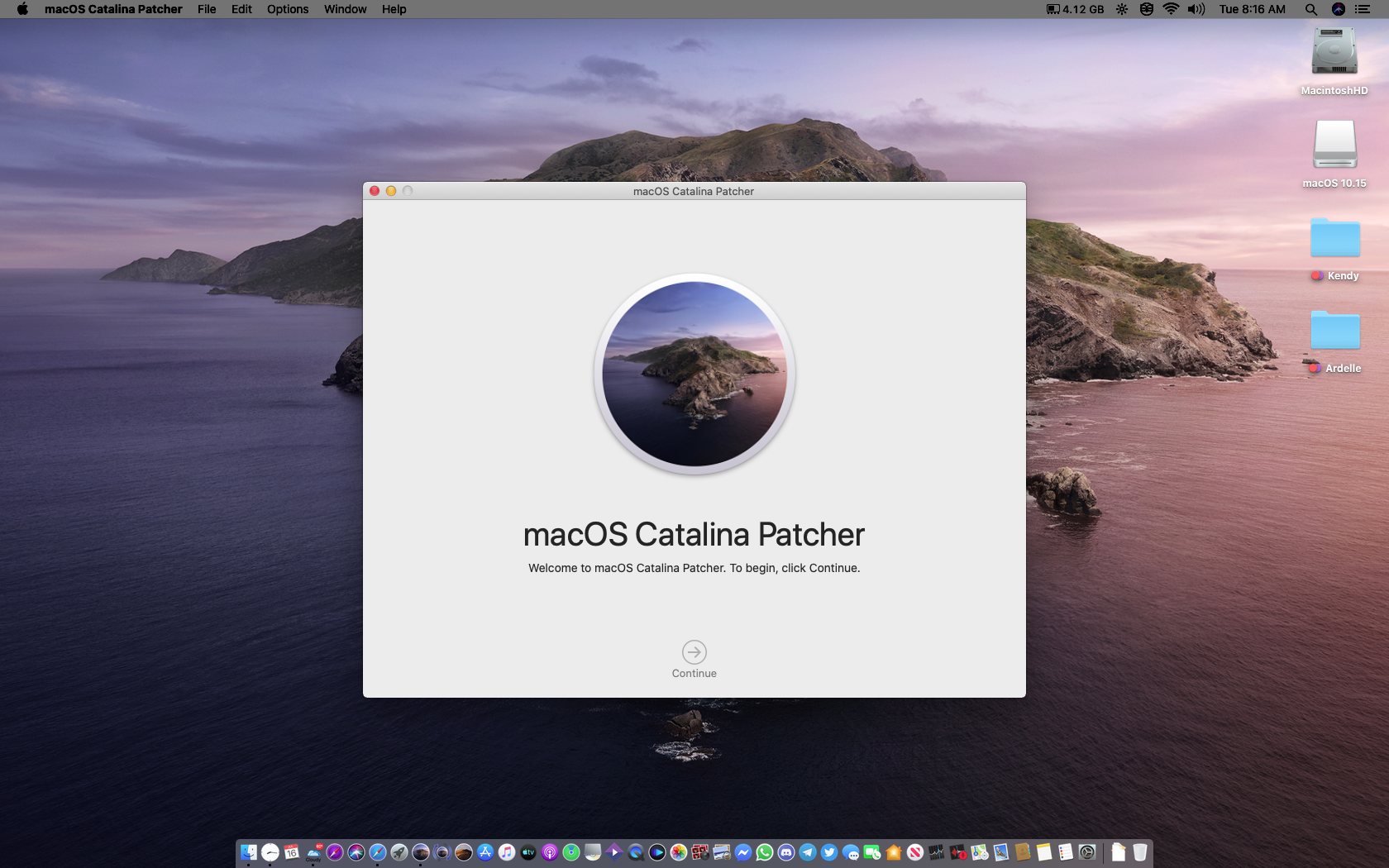Open Photos from the Dock

point(679,852)
